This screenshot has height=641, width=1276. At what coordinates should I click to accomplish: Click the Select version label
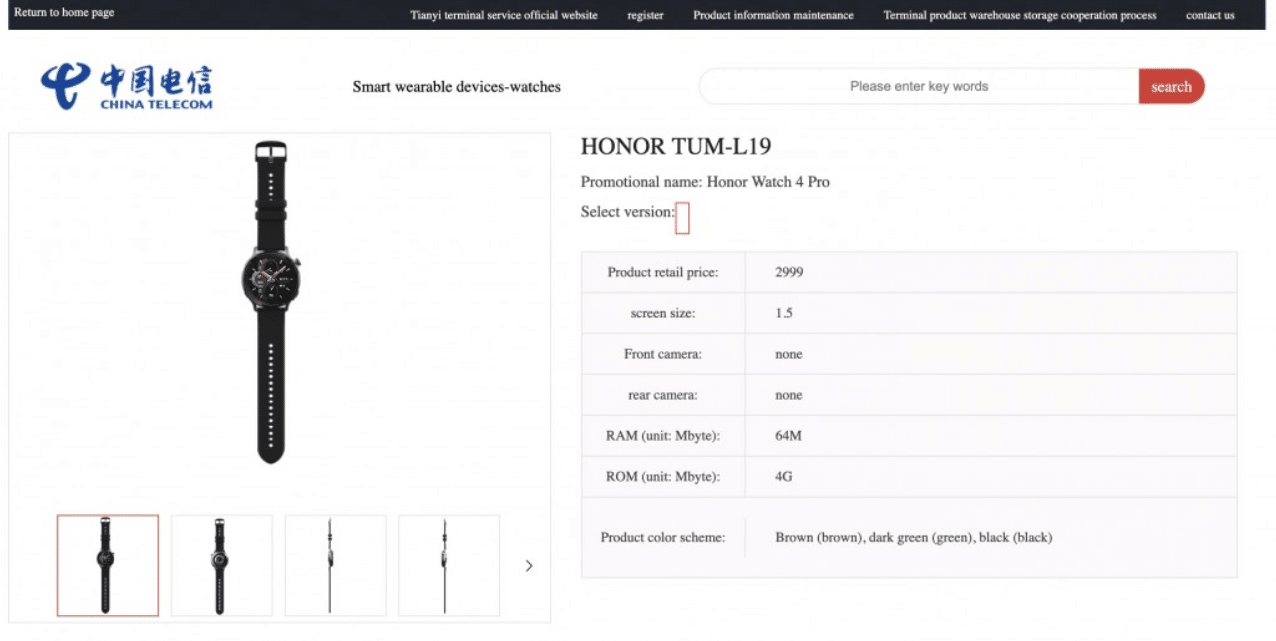[628, 212]
